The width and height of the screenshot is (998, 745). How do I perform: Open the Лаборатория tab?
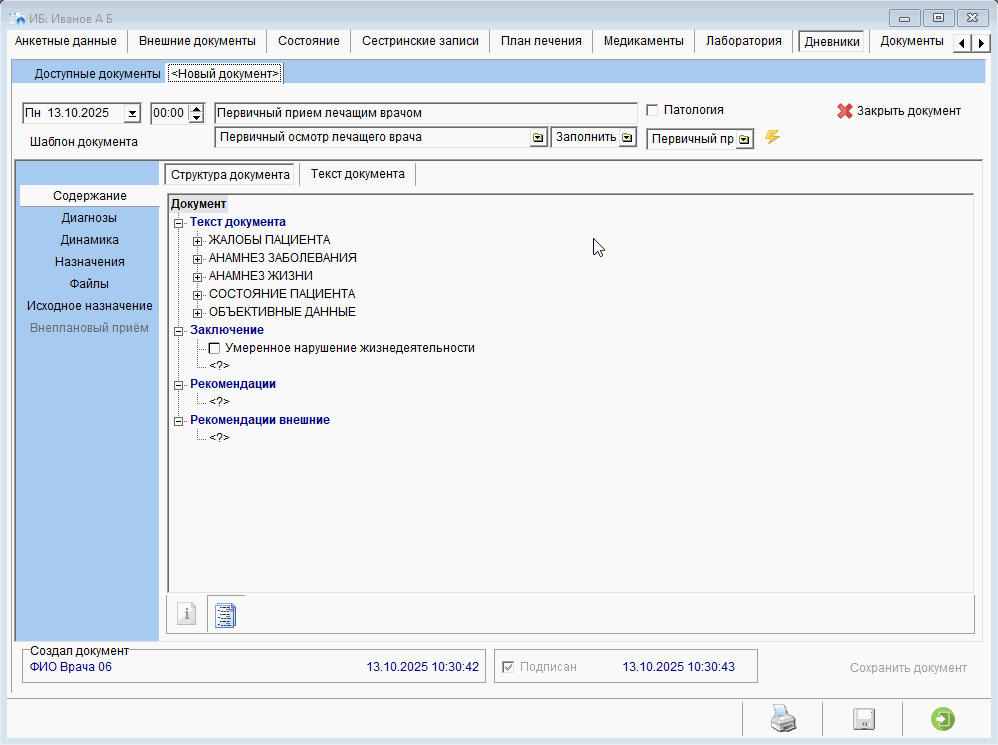click(x=743, y=41)
